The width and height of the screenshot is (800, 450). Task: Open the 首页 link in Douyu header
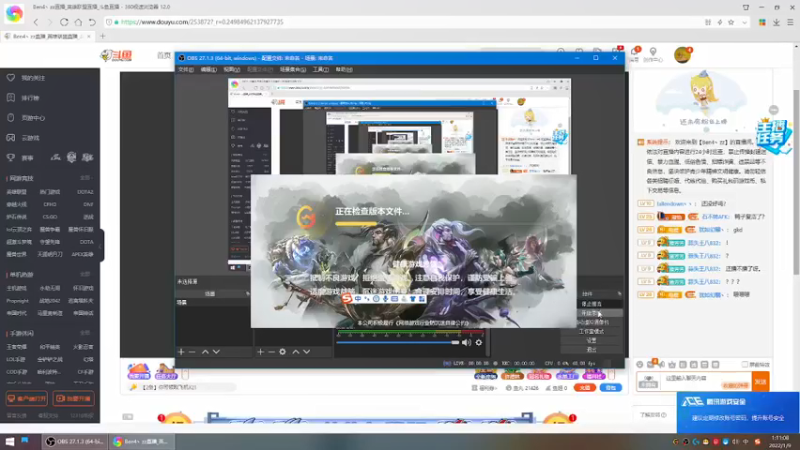click(164, 55)
